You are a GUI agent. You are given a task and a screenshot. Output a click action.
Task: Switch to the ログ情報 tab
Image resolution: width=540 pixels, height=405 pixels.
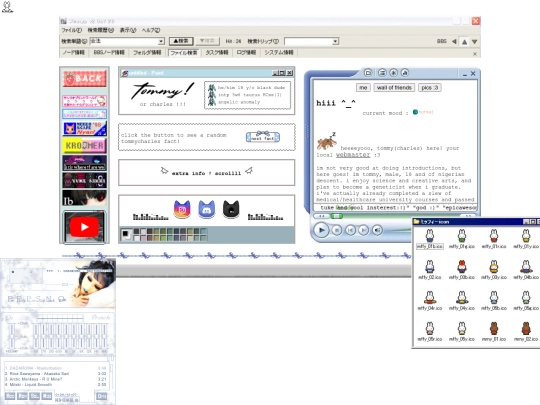pos(246,52)
